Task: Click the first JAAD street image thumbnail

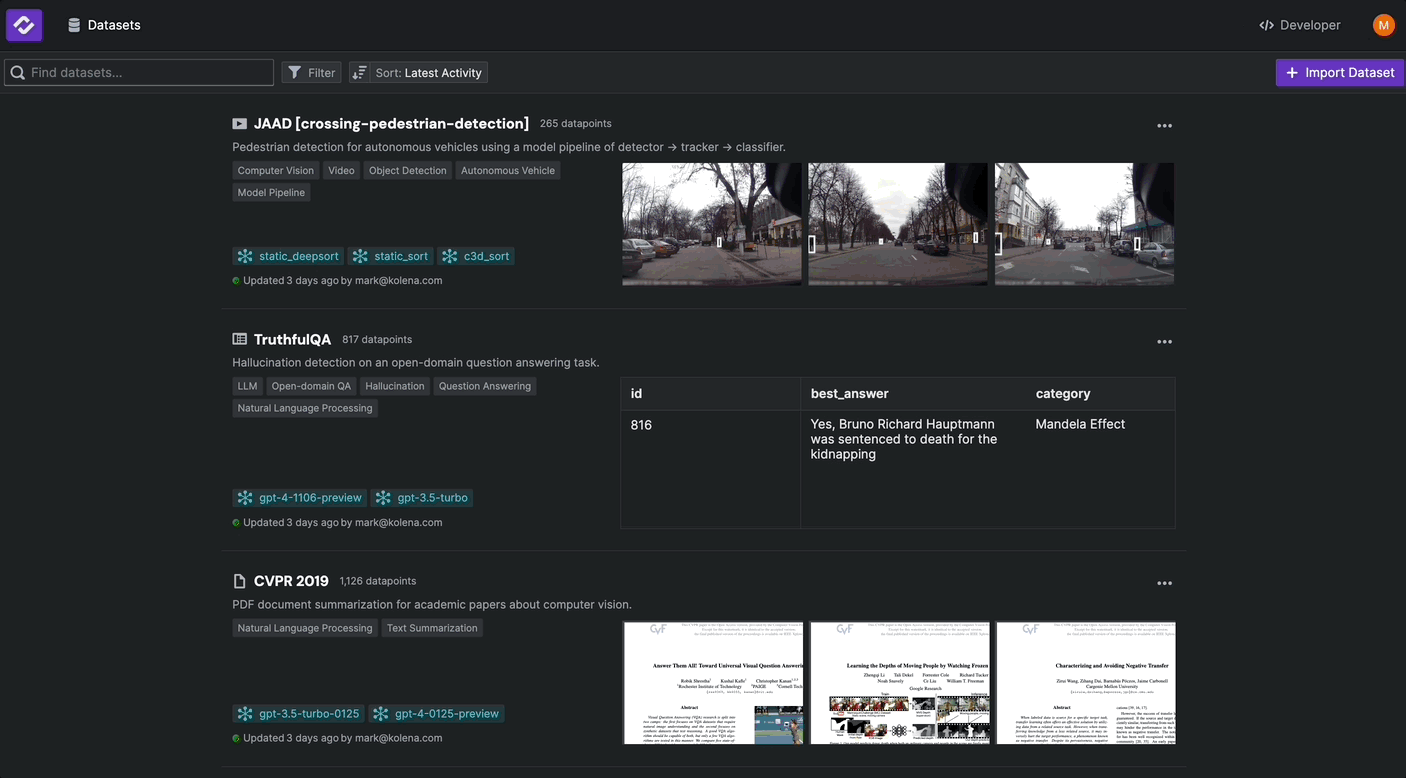Action: point(711,223)
